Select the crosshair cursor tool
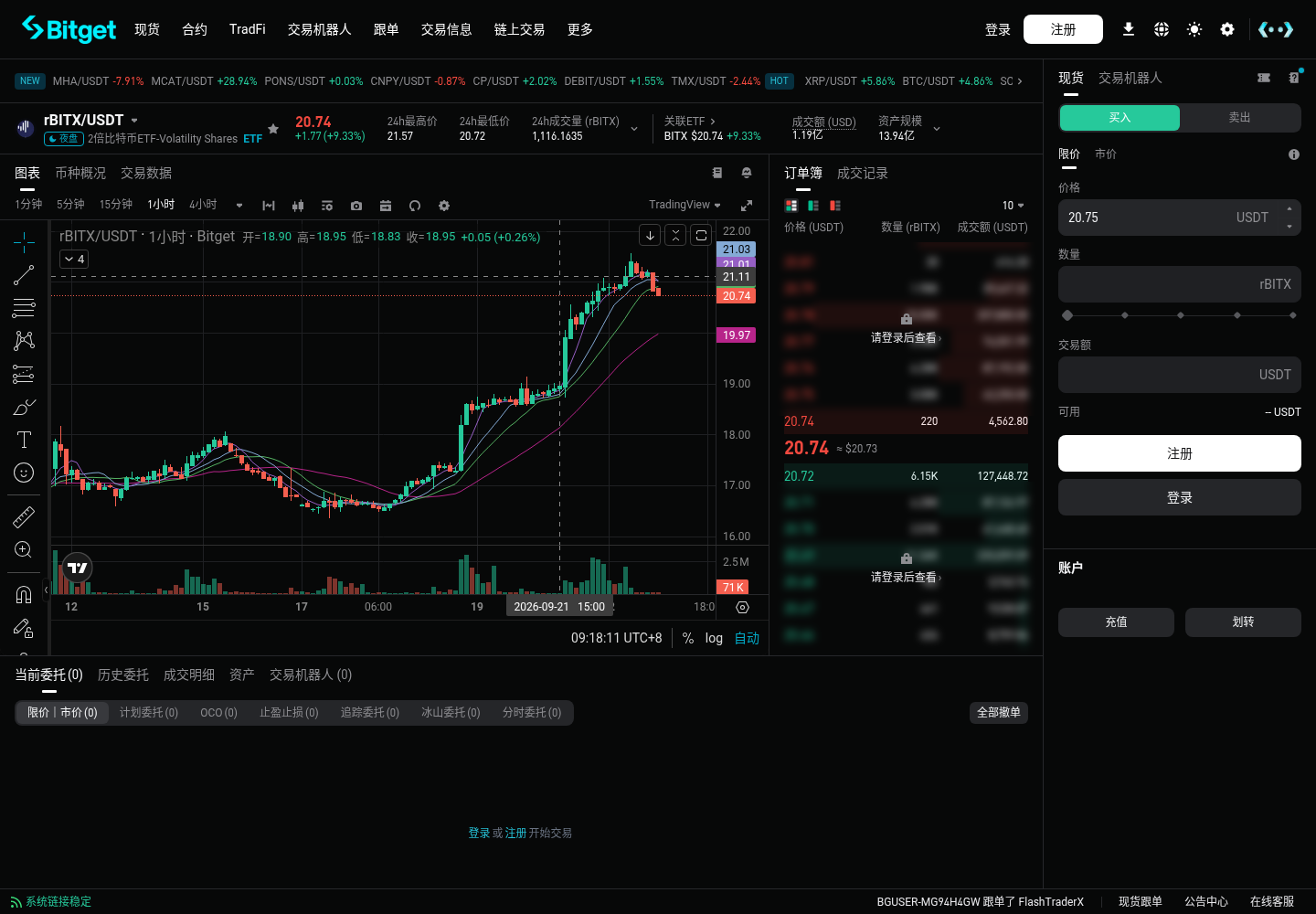Image resolution: width=1316 pixels, height=914 pixels. pos(24,242)
